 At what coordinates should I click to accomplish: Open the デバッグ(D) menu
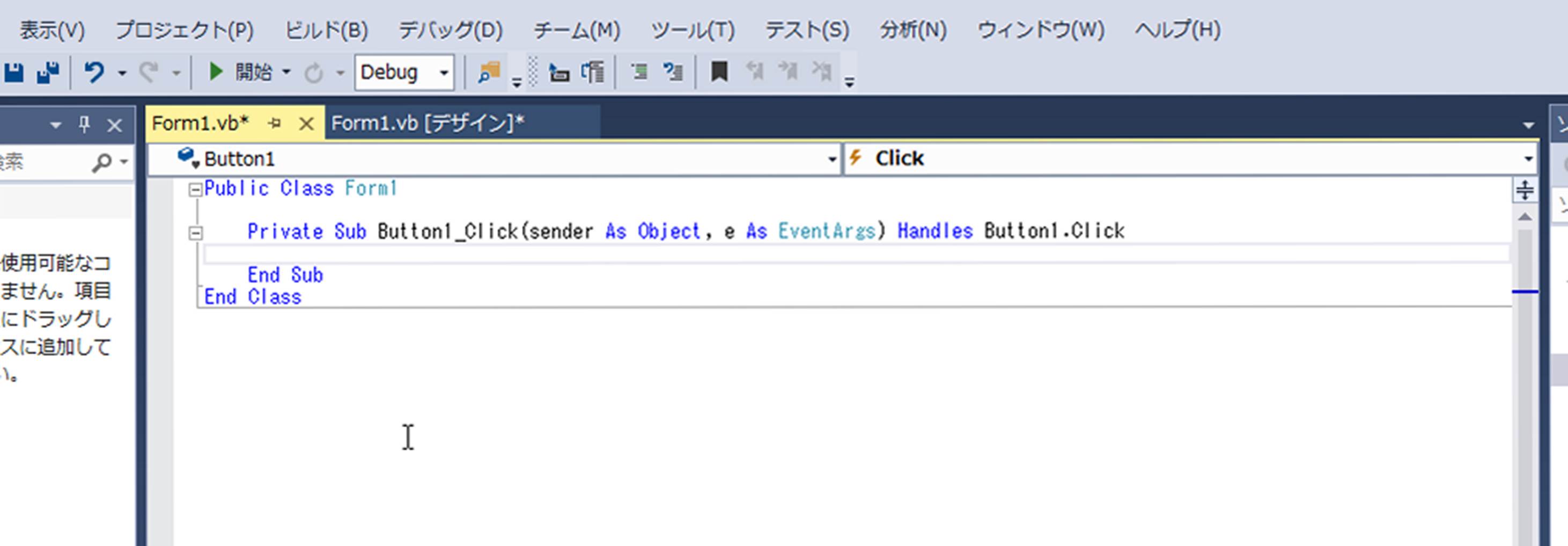click(451, 30)
